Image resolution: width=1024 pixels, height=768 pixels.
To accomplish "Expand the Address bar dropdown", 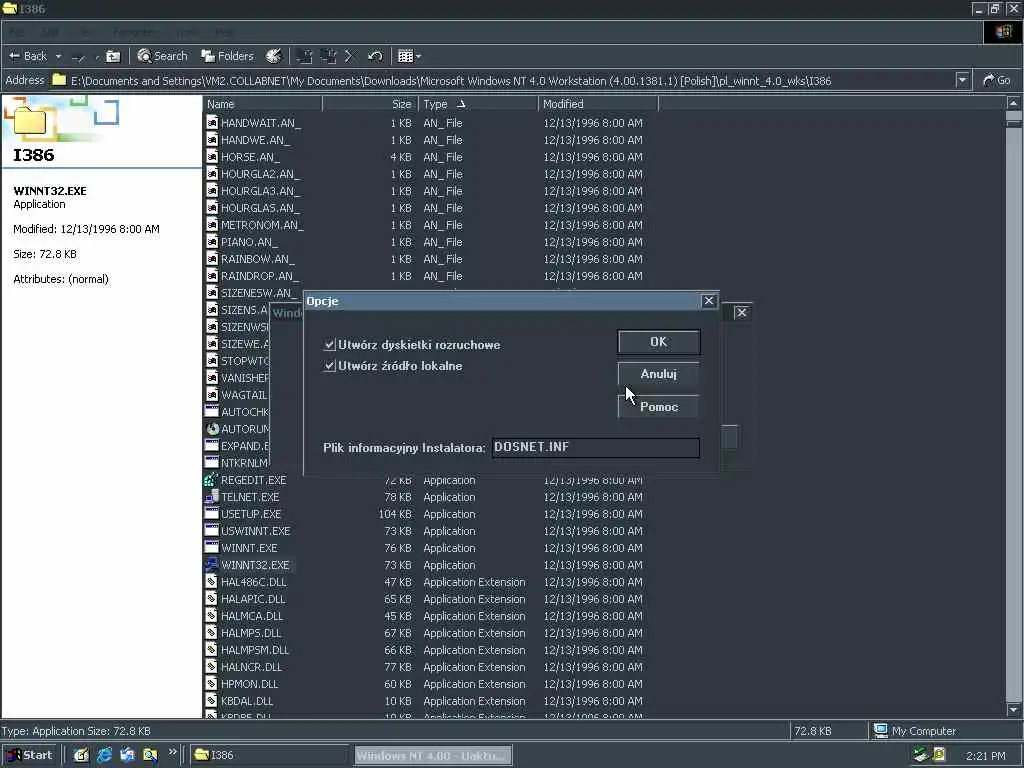I will [x=962, y=80].
